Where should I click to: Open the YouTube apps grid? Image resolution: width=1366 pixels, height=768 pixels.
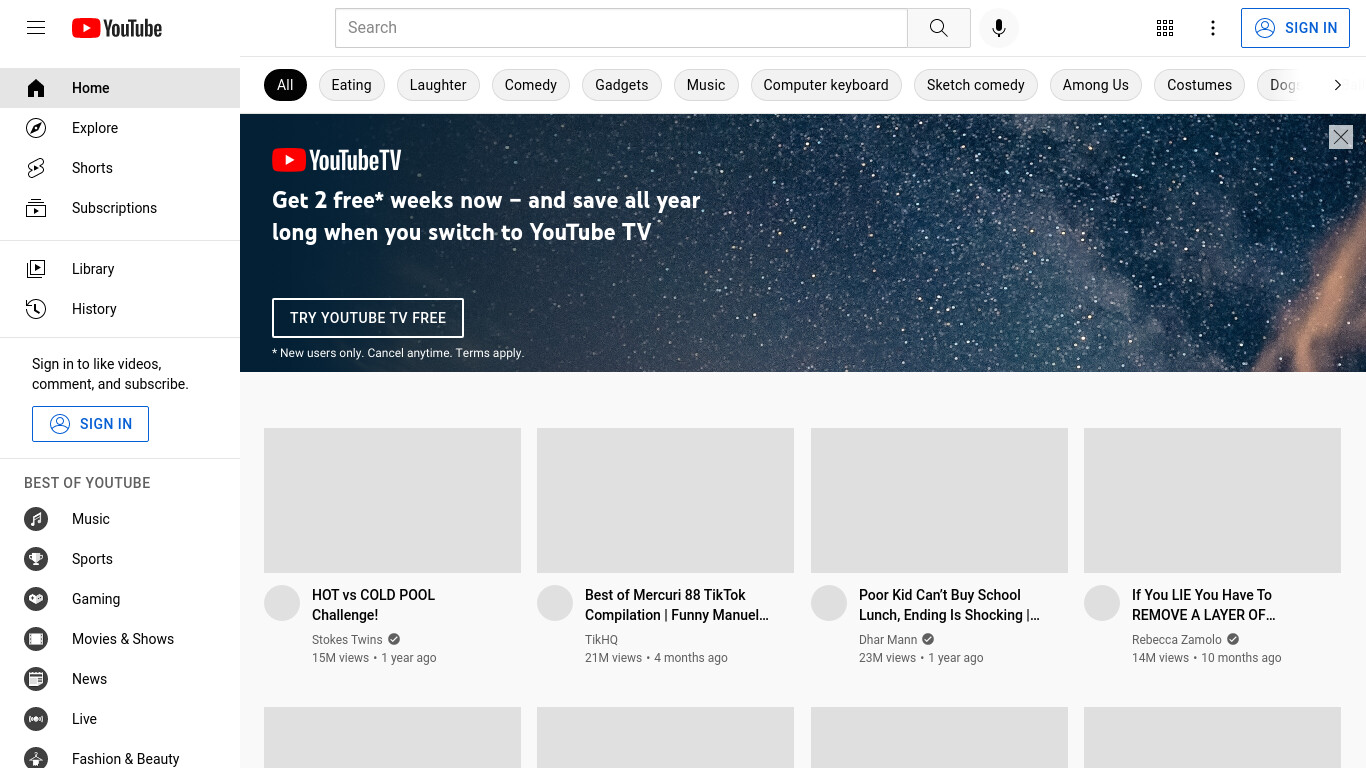click(1165, 28)
